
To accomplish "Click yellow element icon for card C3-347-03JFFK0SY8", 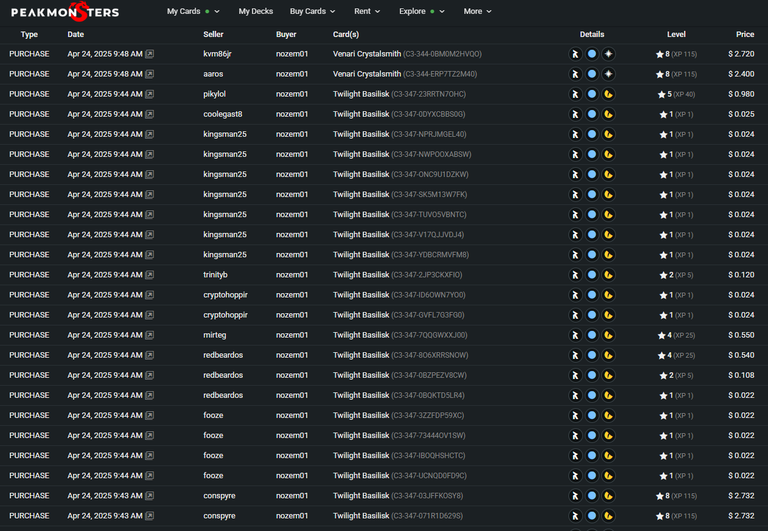I will 608,496.
